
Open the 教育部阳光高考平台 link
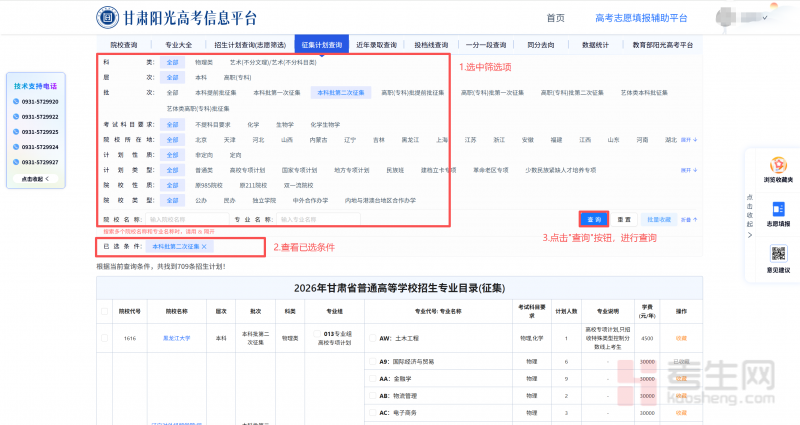click(663, 45)
